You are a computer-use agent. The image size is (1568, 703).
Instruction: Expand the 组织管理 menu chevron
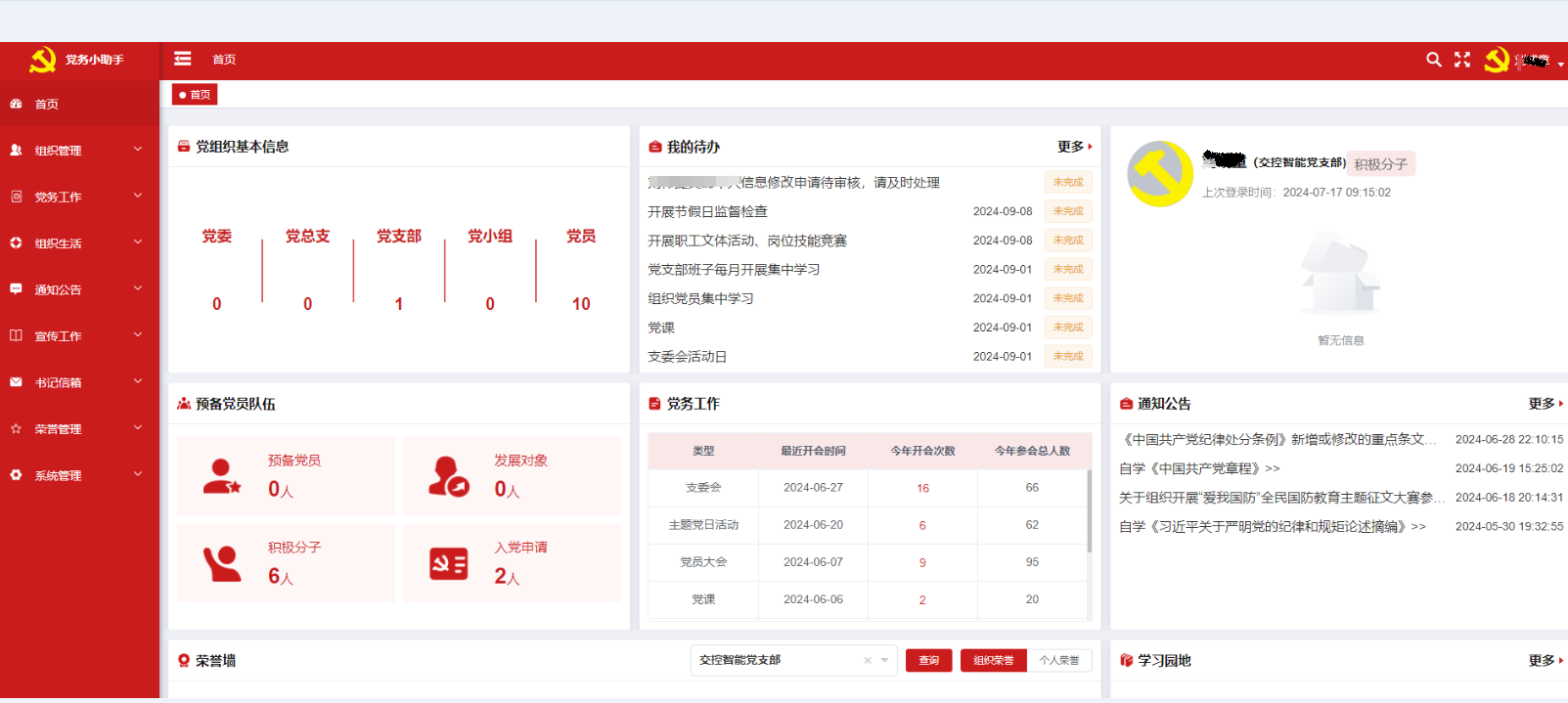[138, 149]
